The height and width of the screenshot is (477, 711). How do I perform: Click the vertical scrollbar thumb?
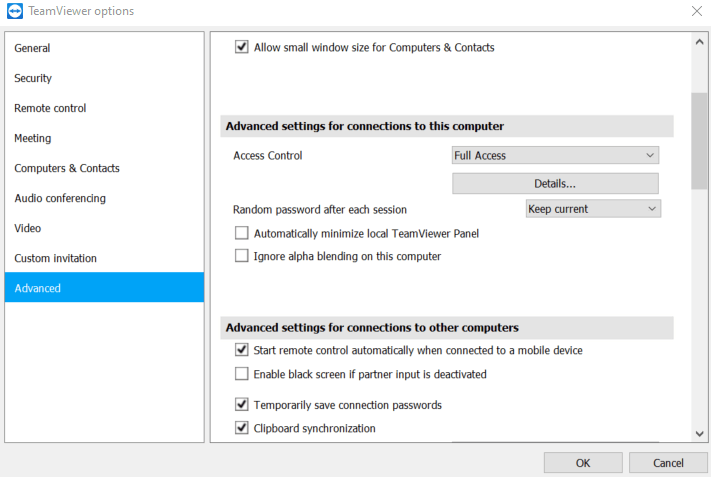tap(699, 141)
